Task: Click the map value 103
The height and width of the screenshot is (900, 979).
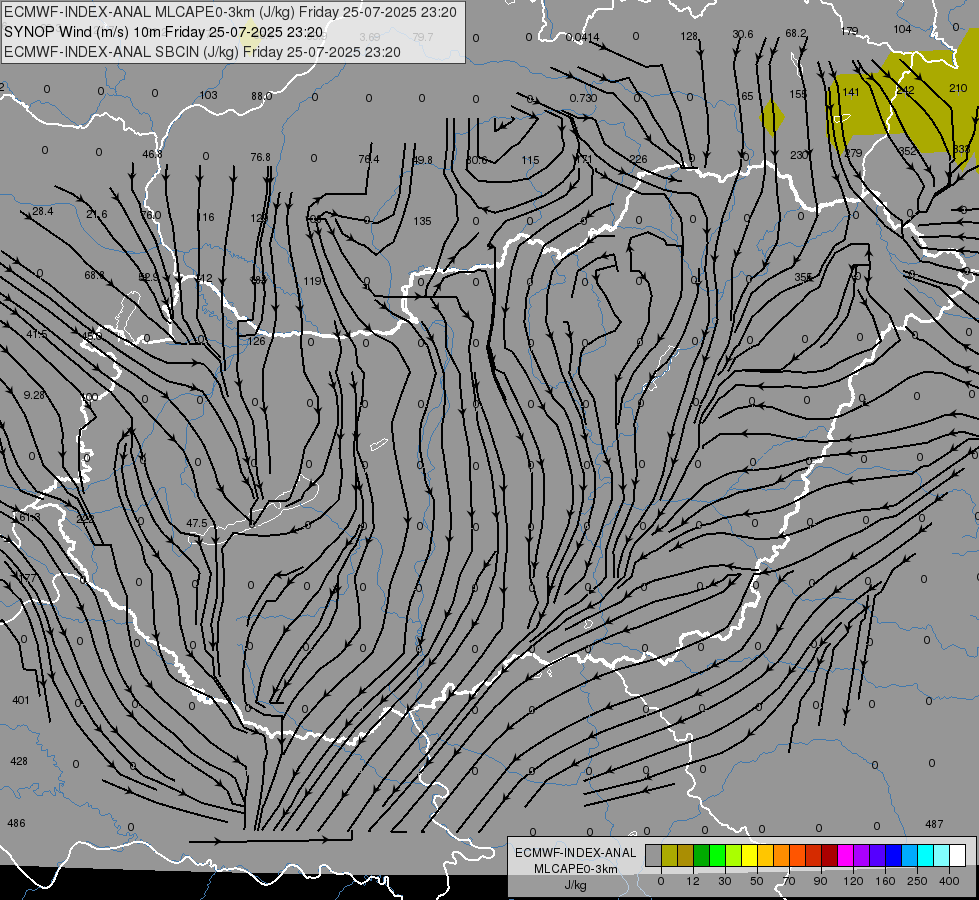Action: click(209, 95)
